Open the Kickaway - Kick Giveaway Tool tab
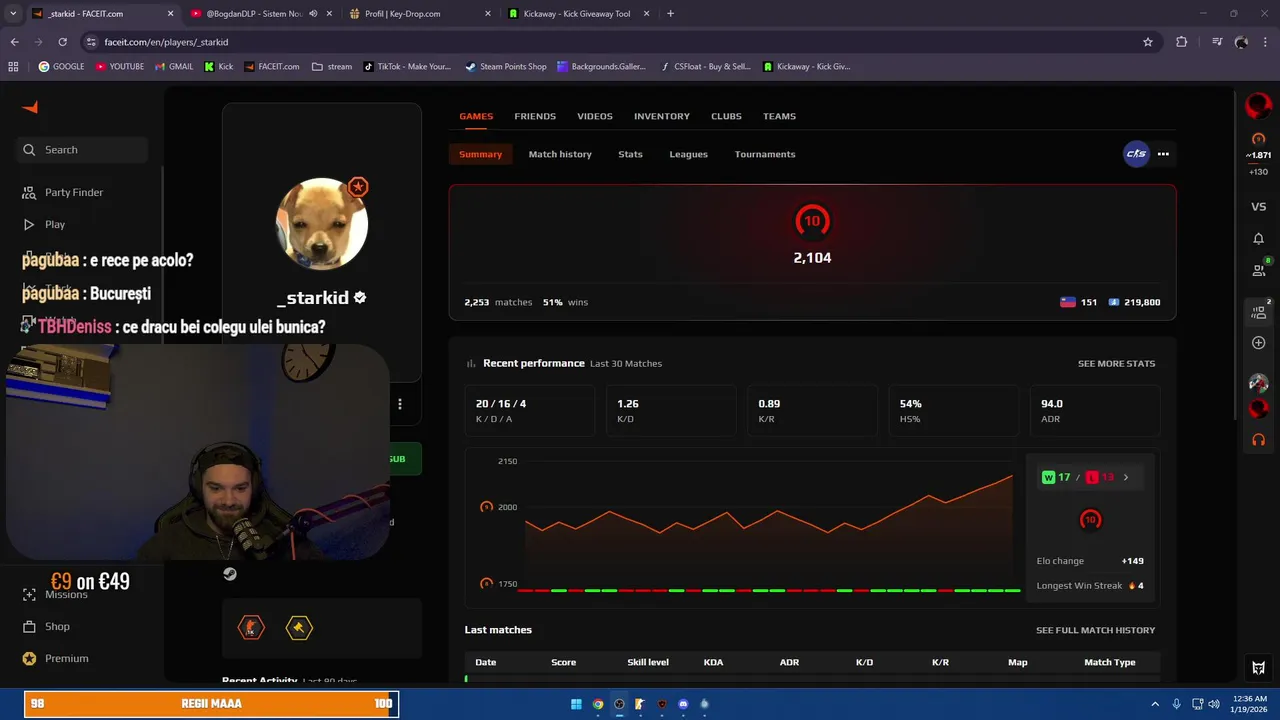 coord(580,14)
